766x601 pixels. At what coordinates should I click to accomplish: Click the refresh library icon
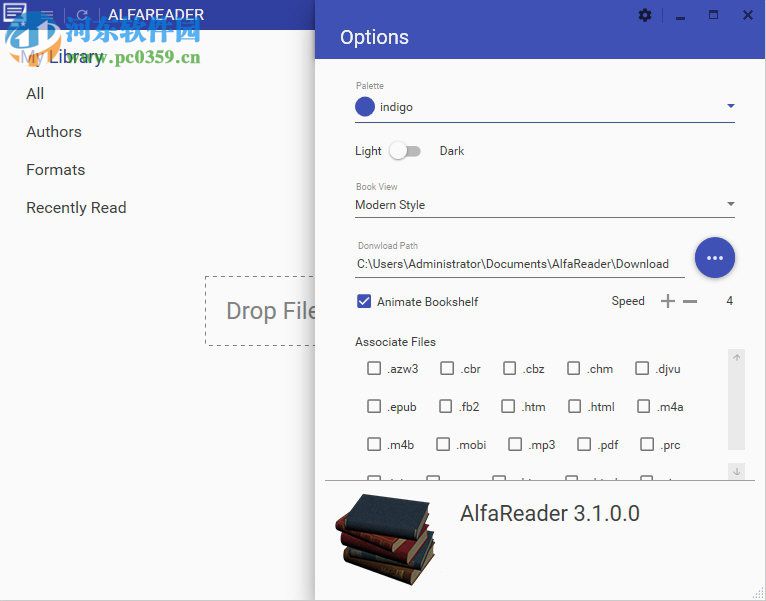coord(82,15)
